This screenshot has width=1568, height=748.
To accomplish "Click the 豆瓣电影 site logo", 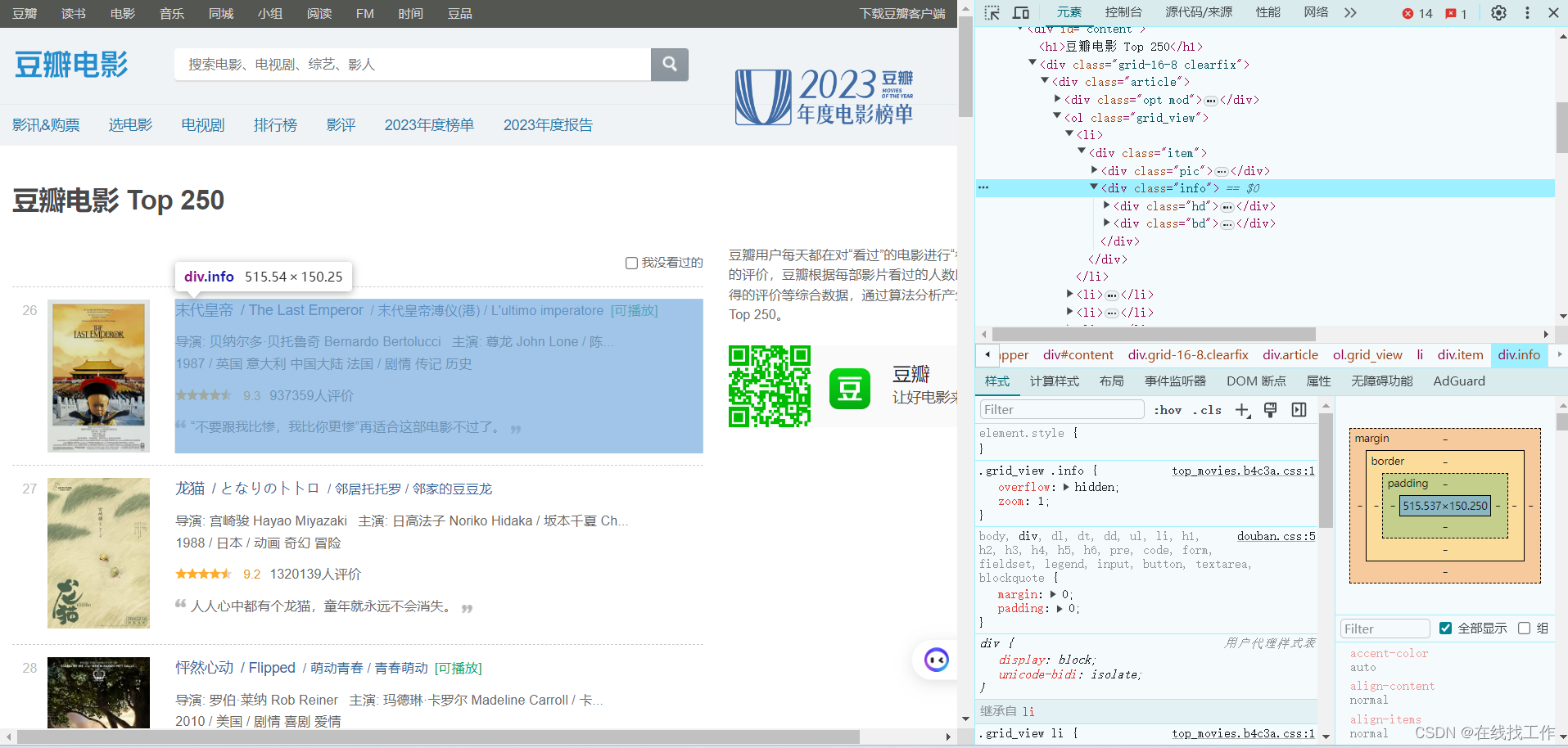I will tap(71, 65).
